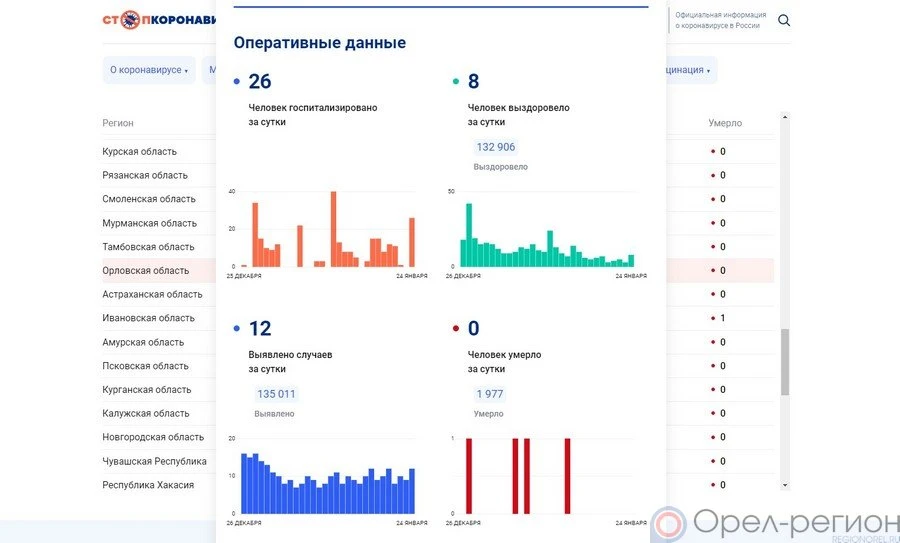Click the scrollbar up arrow
Image resolution: width=900 pixels, height=543 pixels.
[x=784, y=118]
